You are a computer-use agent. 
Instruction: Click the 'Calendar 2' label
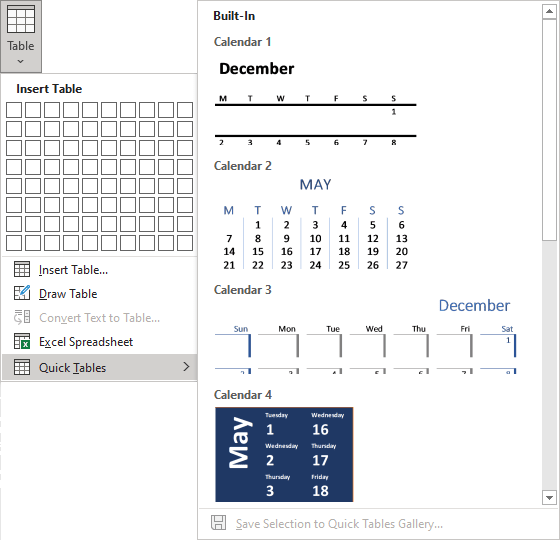(242, 166)
